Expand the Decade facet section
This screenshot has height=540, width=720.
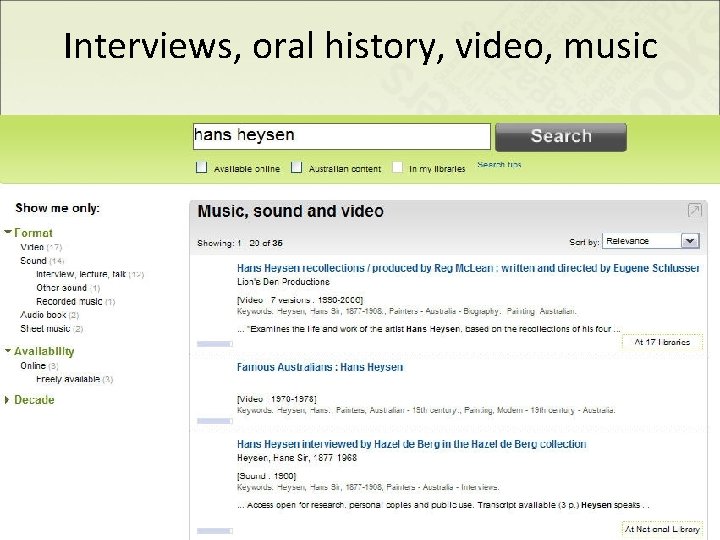tap(29, 399)
